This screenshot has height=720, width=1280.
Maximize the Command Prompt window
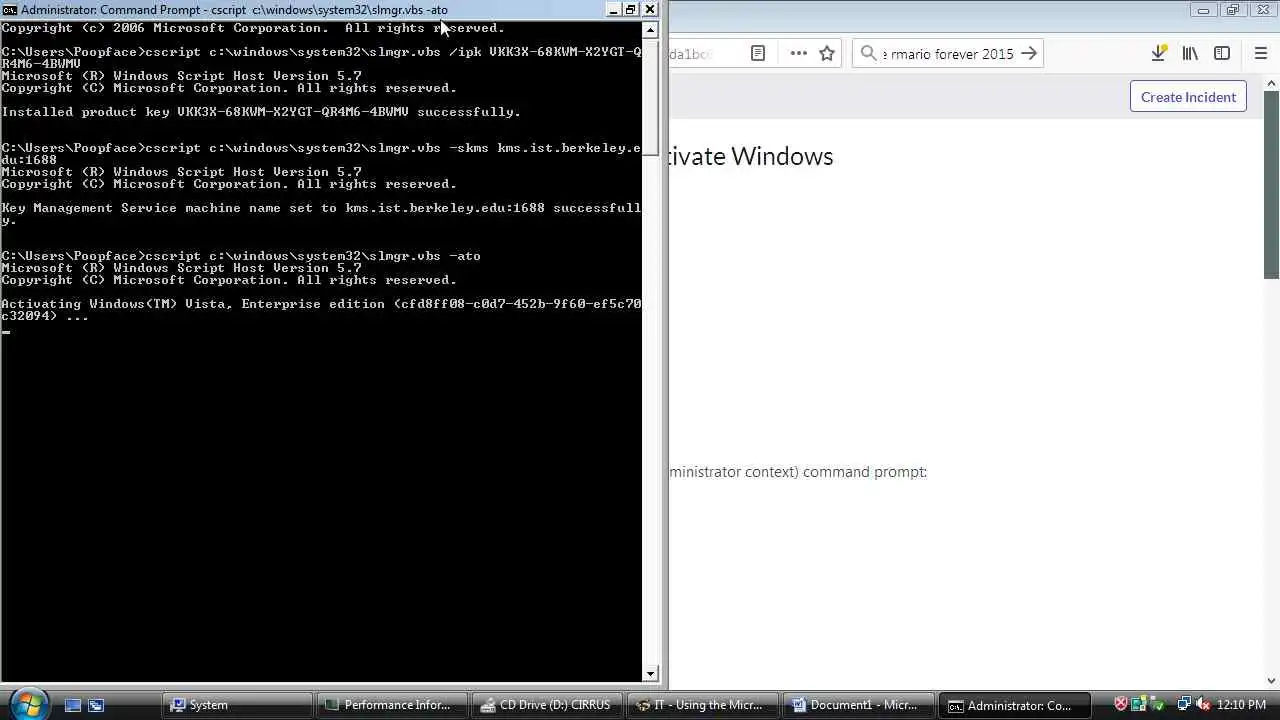631,10
